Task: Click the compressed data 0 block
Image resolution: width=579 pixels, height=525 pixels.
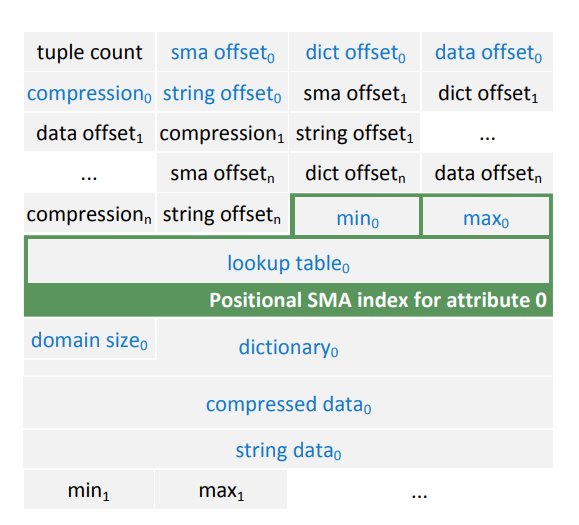Action: (x=288, y=402)
